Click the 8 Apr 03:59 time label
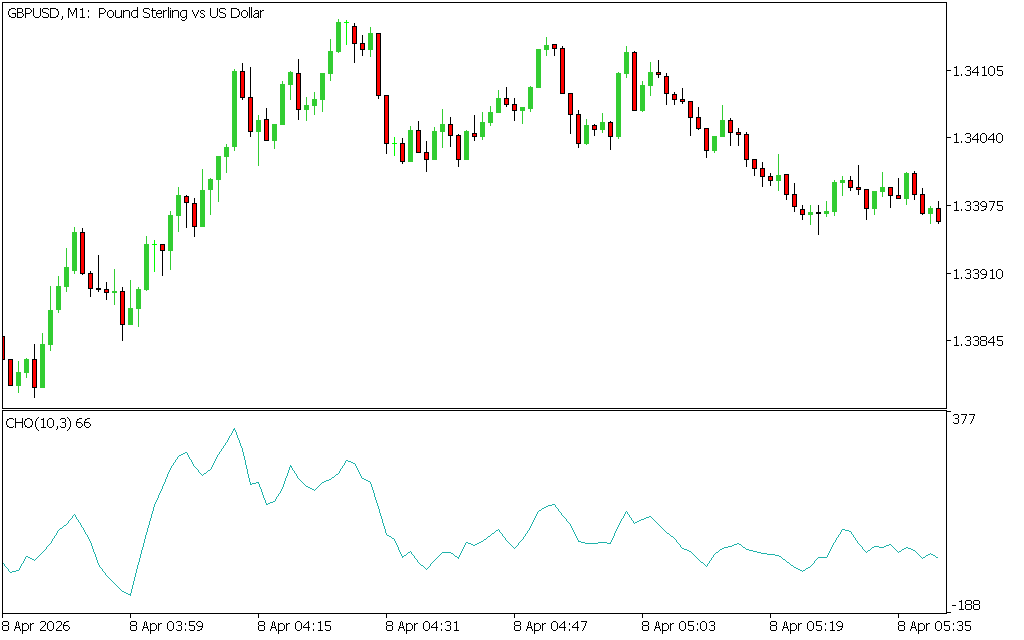Screen dimensions: 1024x640 (167, 627)
